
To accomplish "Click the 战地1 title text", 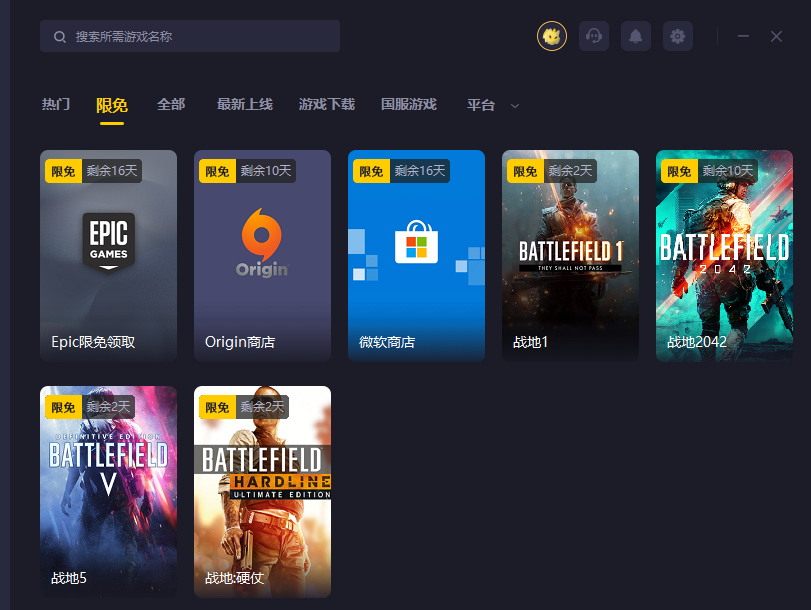I will coord(530,342).
